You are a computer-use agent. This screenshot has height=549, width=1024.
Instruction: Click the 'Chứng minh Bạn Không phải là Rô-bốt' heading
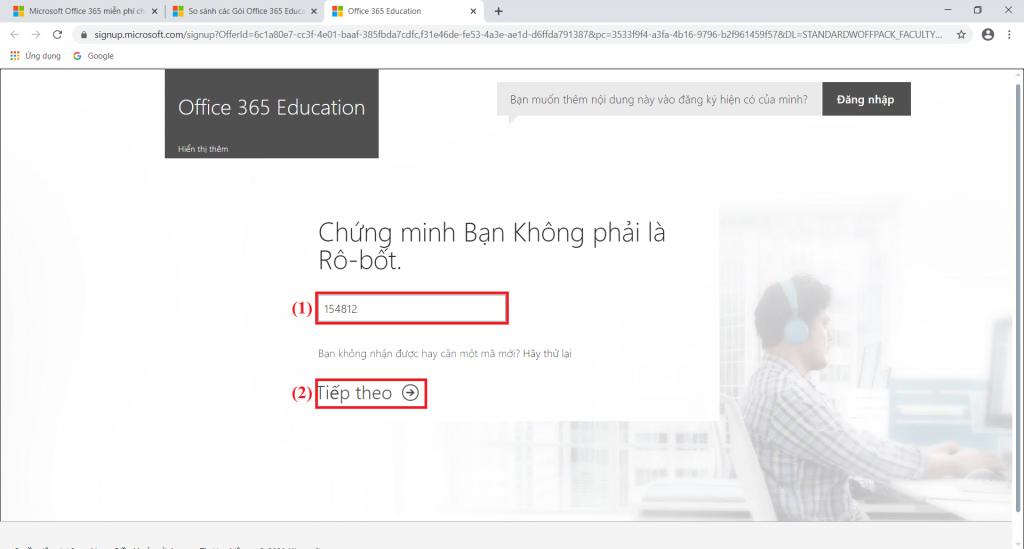point(491,246)
